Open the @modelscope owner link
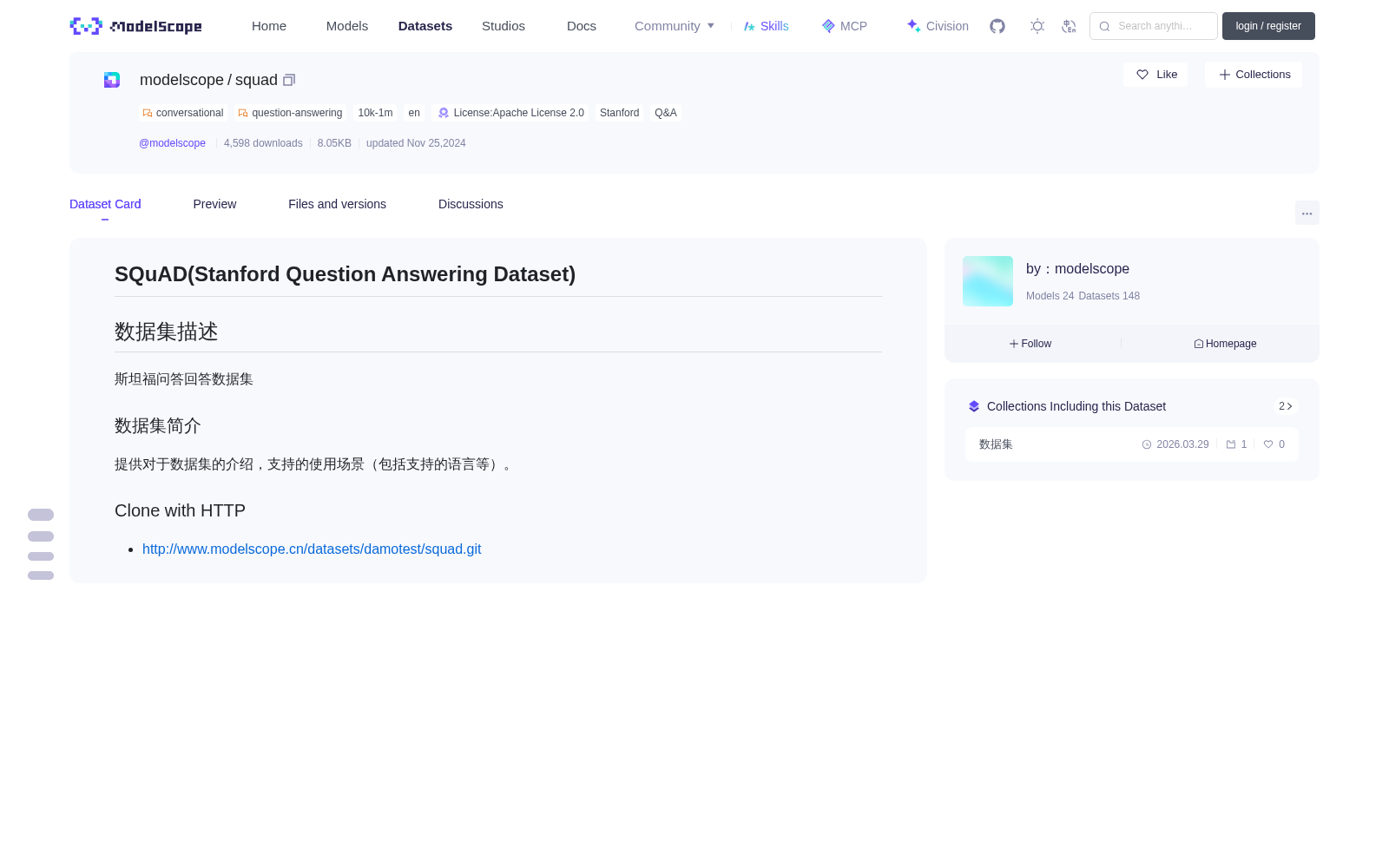Screen dimensions: 1389x868 pyautogui.click(x=172, y=143)
